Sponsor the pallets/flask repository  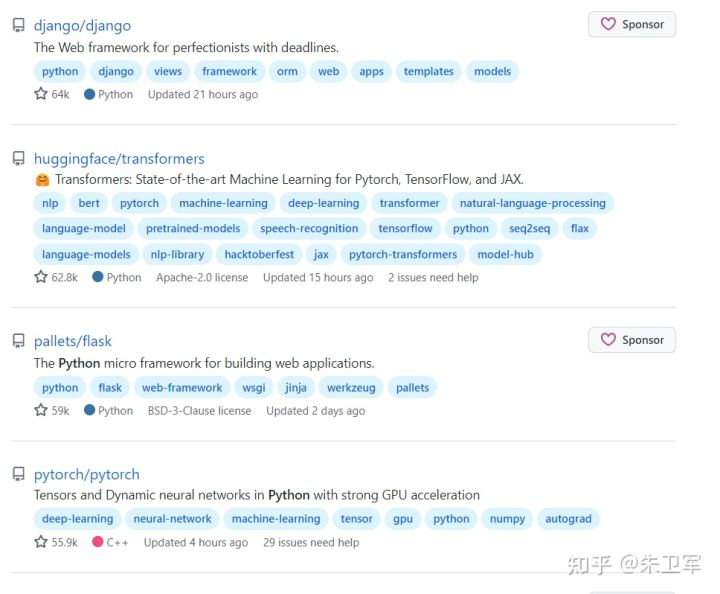click(632, 340)
